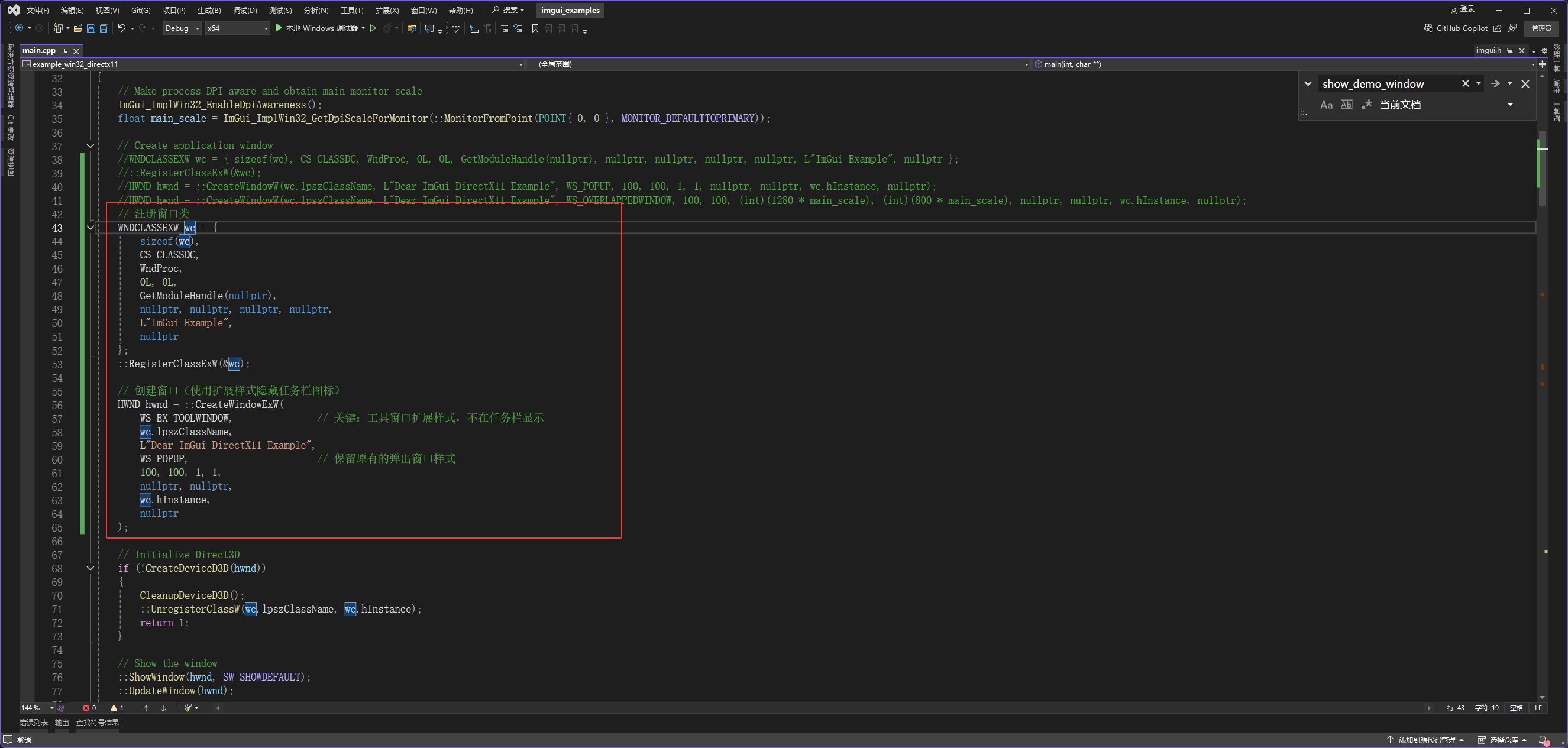Save the current file with the disk icon
The image size is (1568, 748).
[x=90, y=28]
